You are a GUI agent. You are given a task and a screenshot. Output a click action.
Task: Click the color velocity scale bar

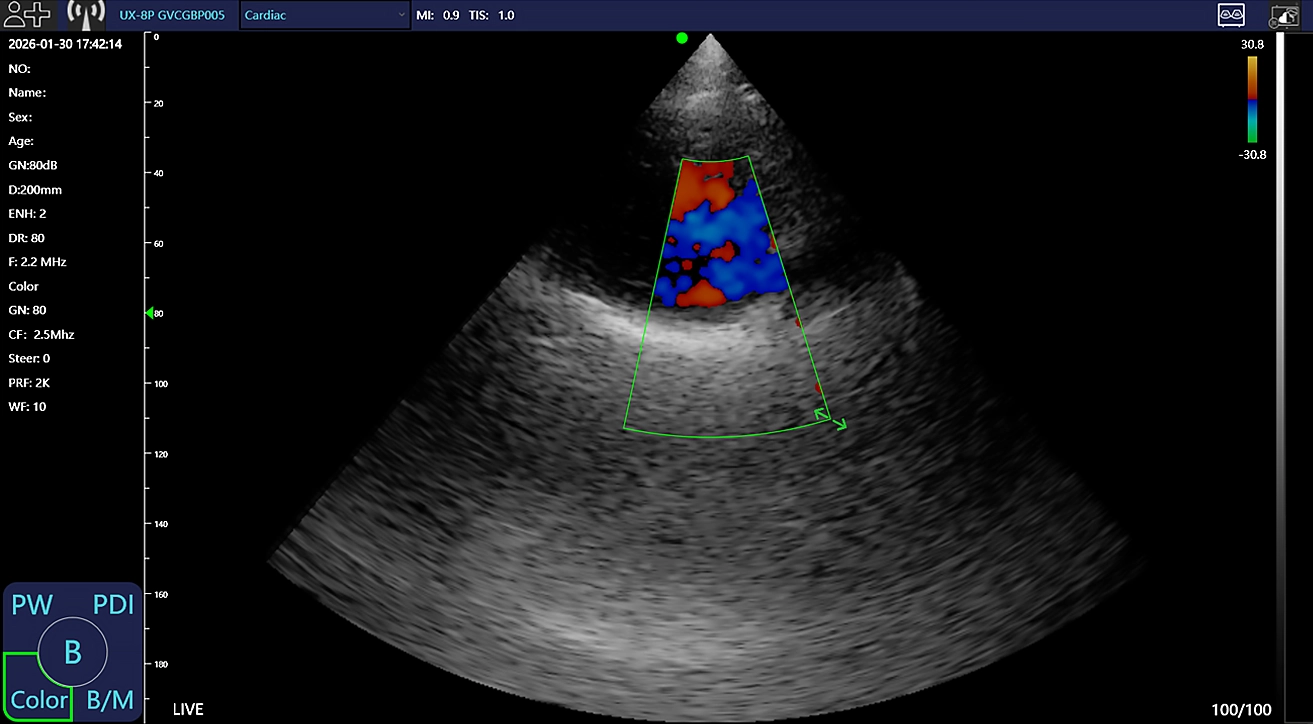click(1252, 100)
